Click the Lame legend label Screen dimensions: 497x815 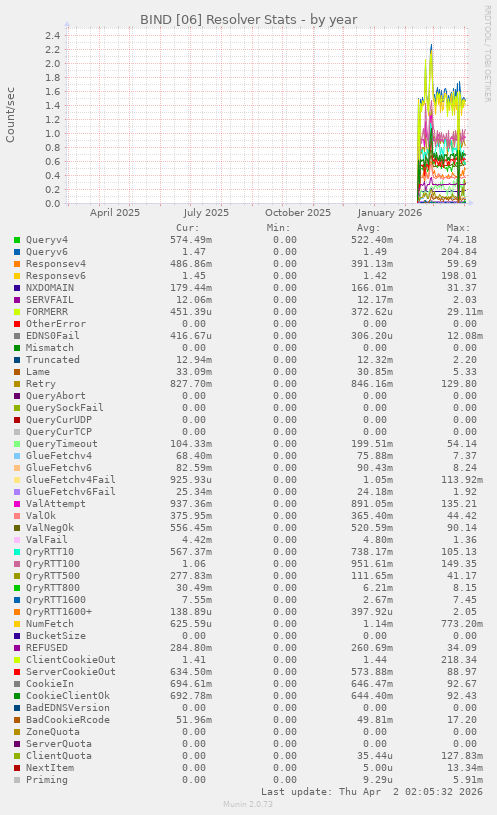pos(38,372)
